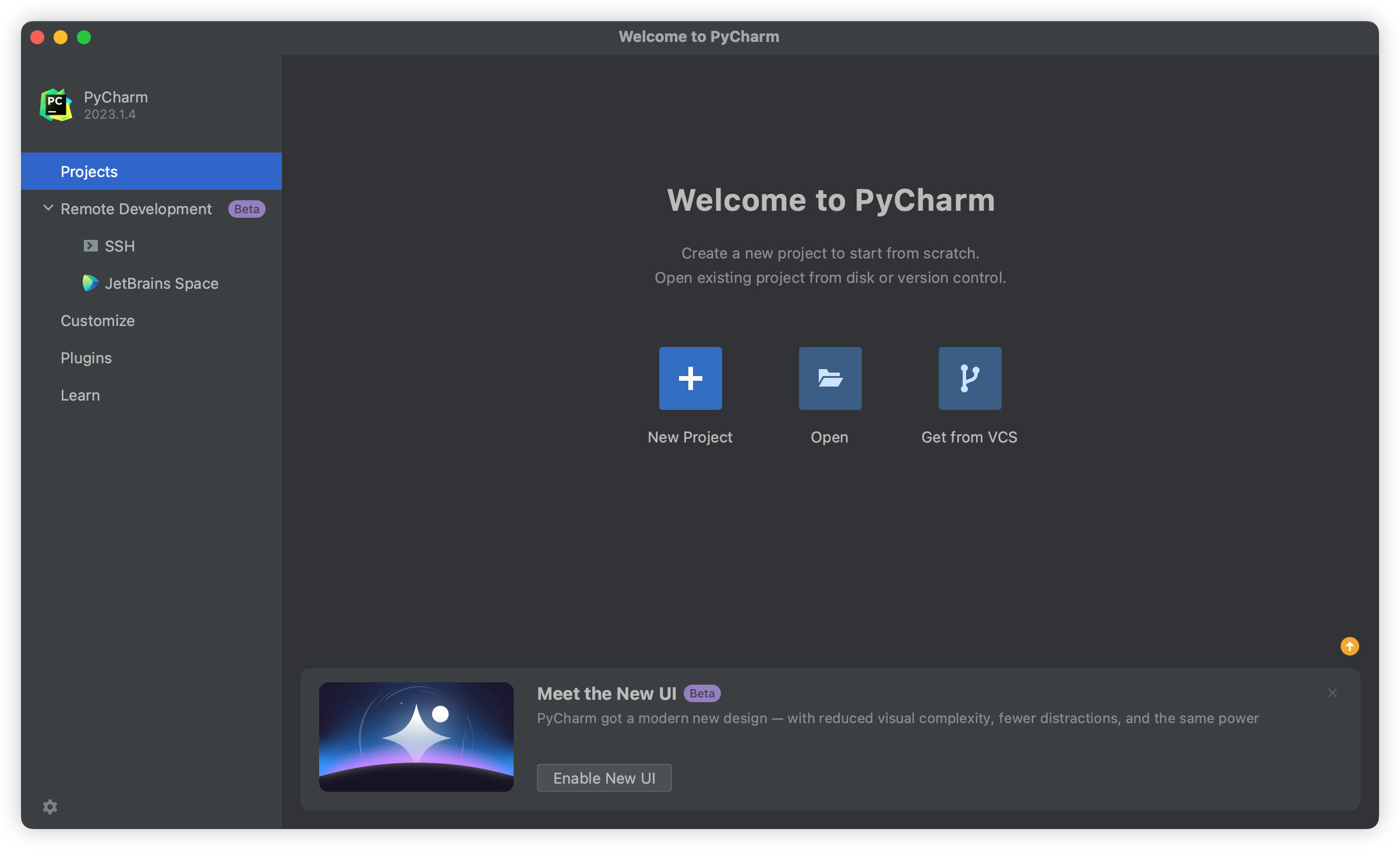Collapse the Remote Development section
1400x850 pixels.
48,208
